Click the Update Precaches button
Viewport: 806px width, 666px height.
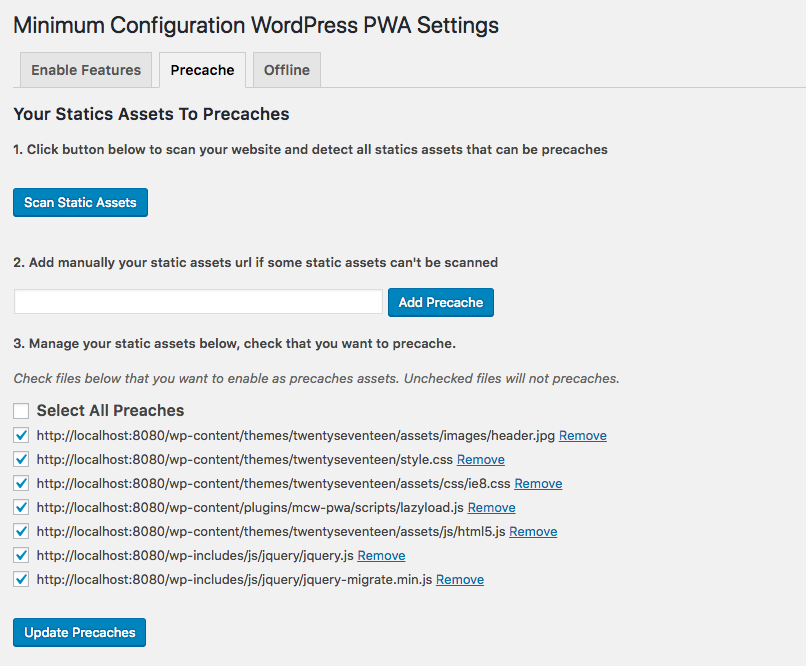click(x=79, y=632)
